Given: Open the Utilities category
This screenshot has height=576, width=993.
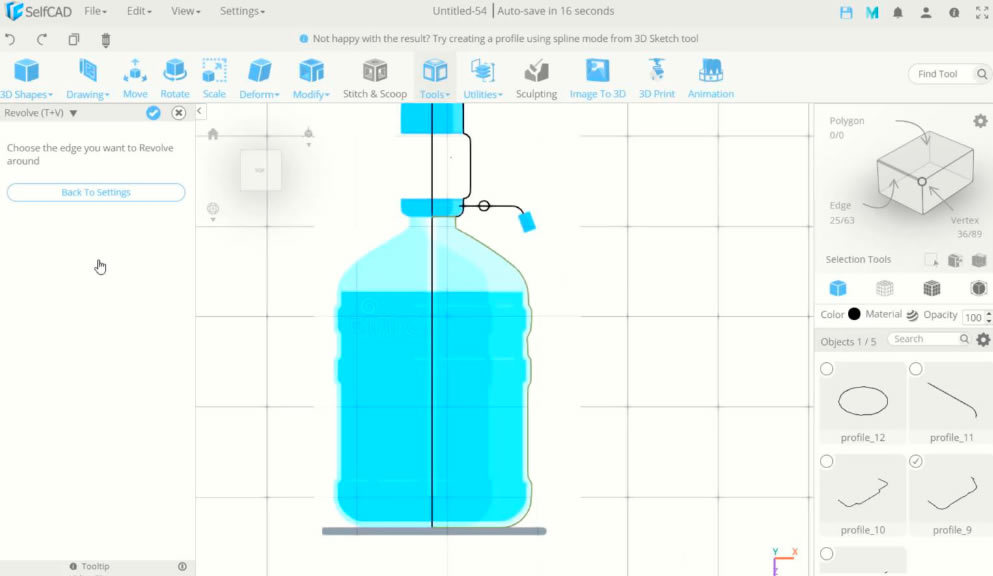Looking at the screenshot, I should (483, 78).
